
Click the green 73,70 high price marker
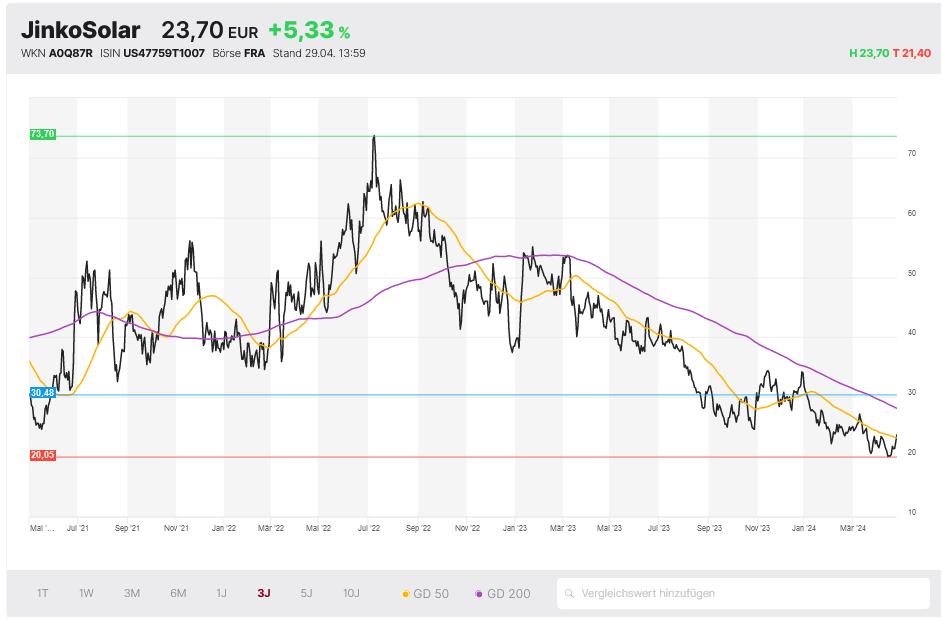pos(43,134)
